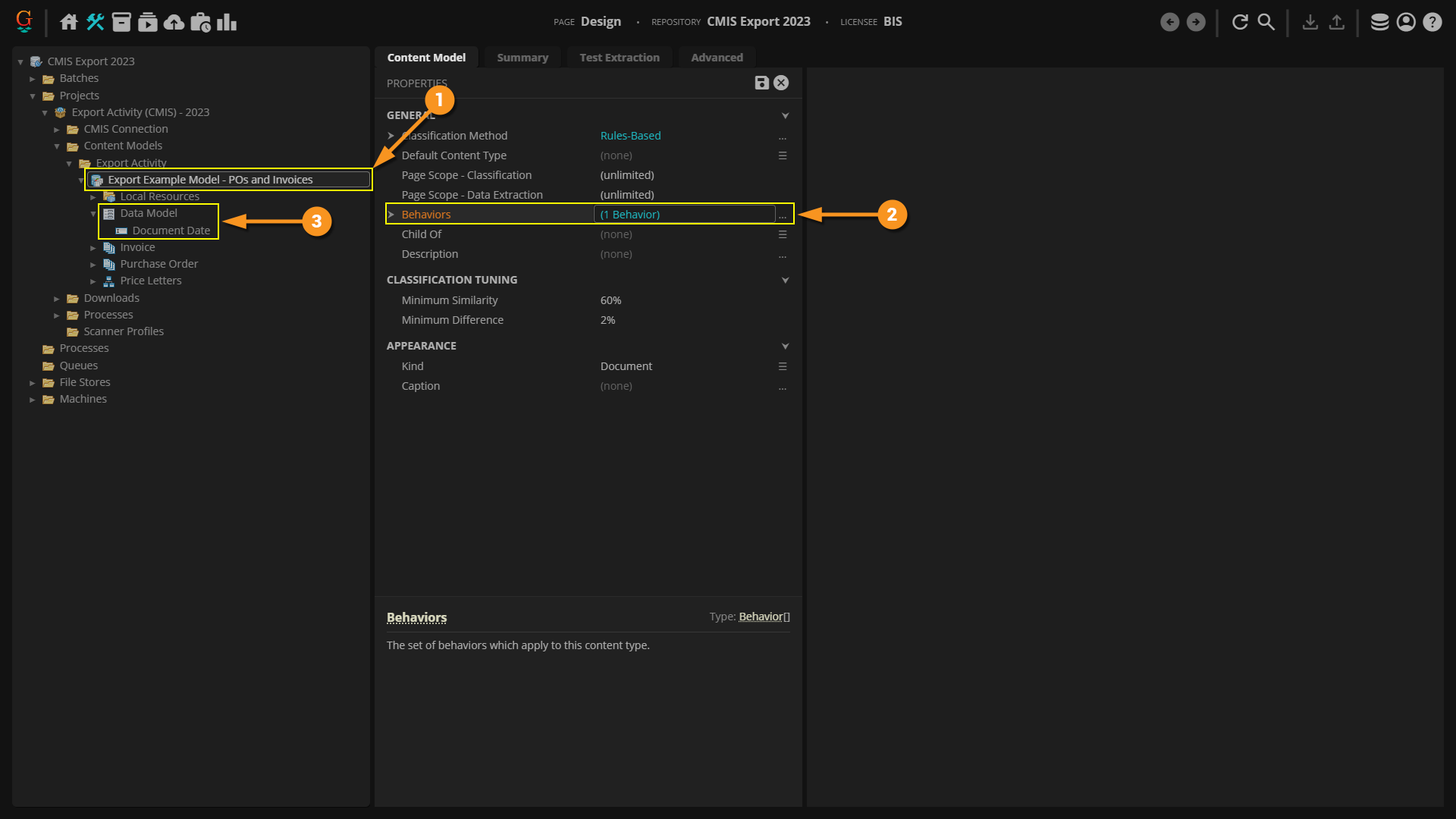
Task: Click the cloud upload toolbar icon
Action: click(x=174, y=22)
